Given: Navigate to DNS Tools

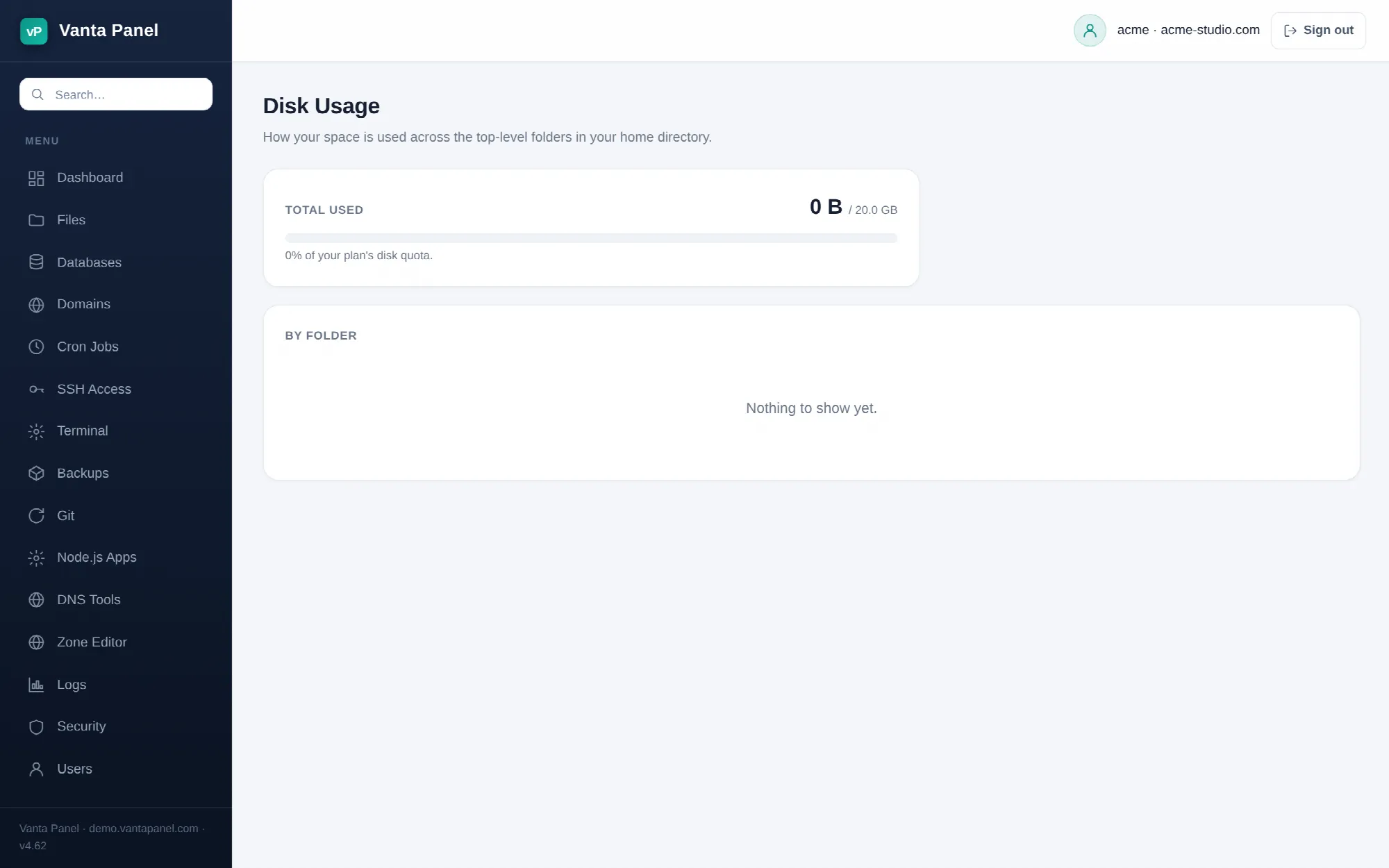Looking at the screenshot, I should [x=116, y=600].
